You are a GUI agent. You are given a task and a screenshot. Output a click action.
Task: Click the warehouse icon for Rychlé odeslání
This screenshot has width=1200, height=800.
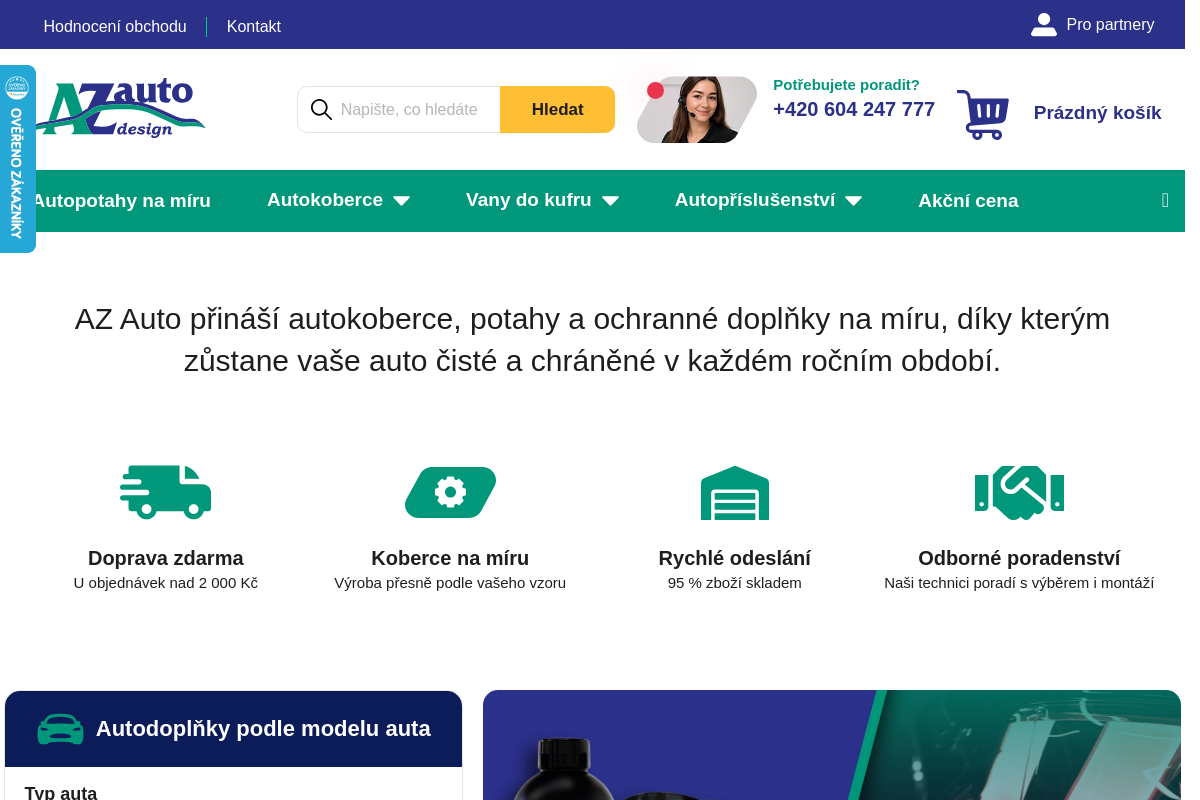click(735, 493)
